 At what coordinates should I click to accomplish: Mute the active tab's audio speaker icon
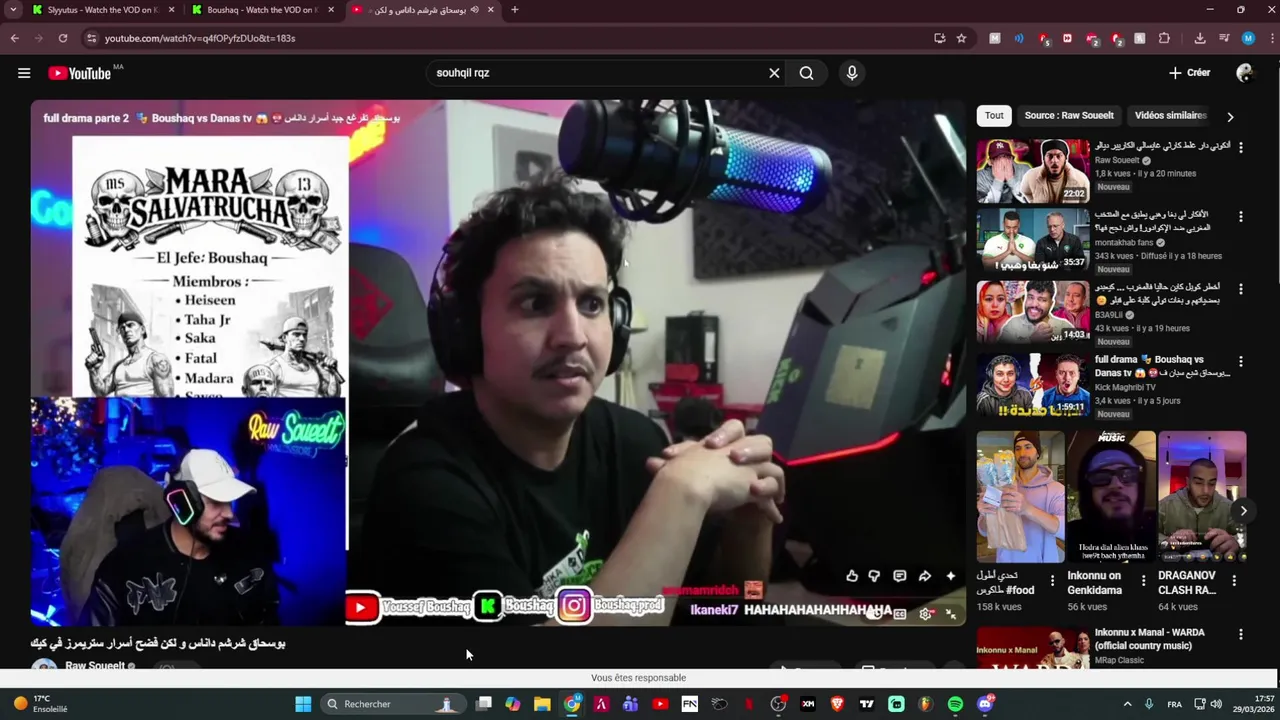pos(475,10)
